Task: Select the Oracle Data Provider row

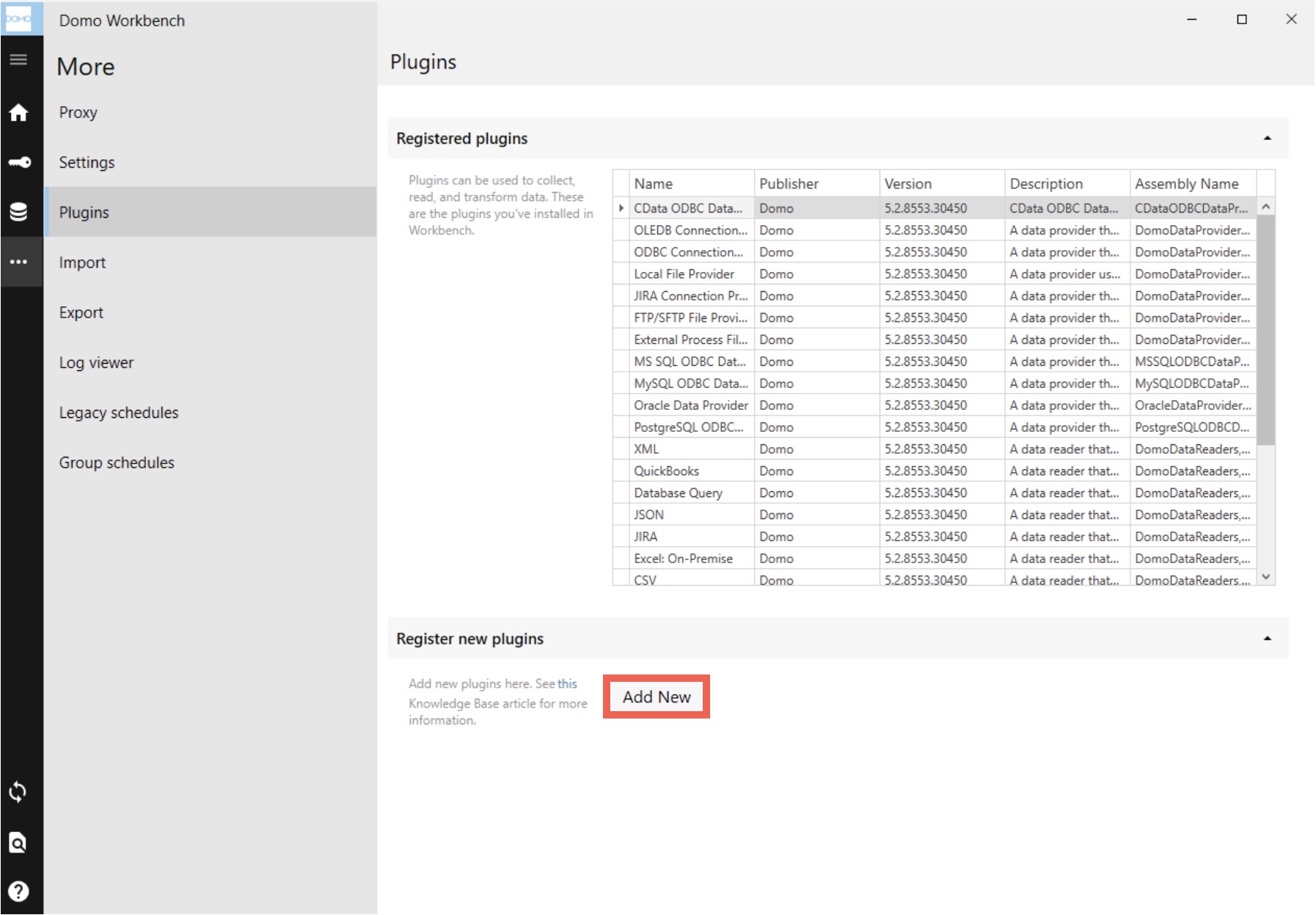Action: pos(692,405)
